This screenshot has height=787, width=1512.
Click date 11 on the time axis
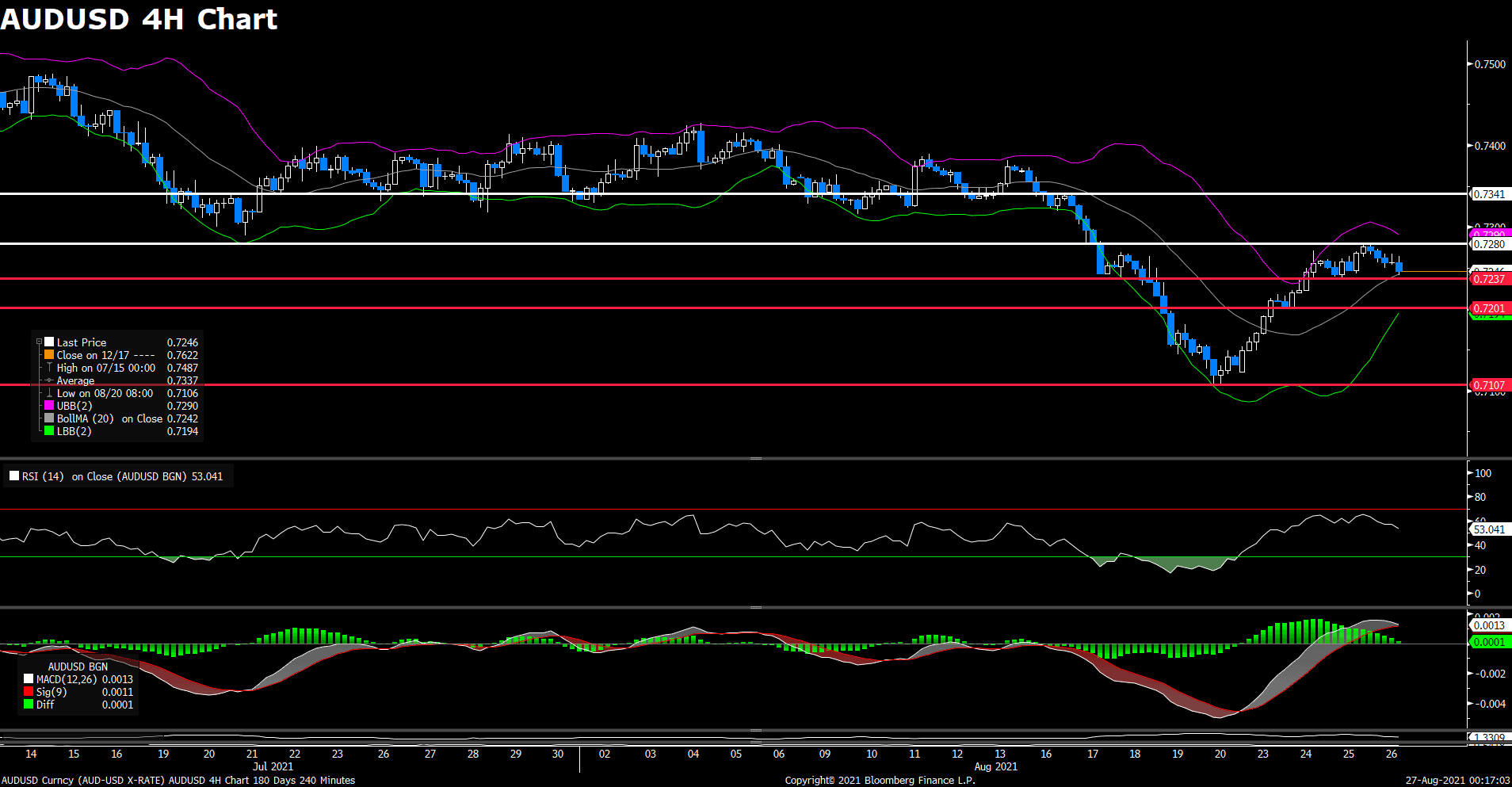(914, 754)
